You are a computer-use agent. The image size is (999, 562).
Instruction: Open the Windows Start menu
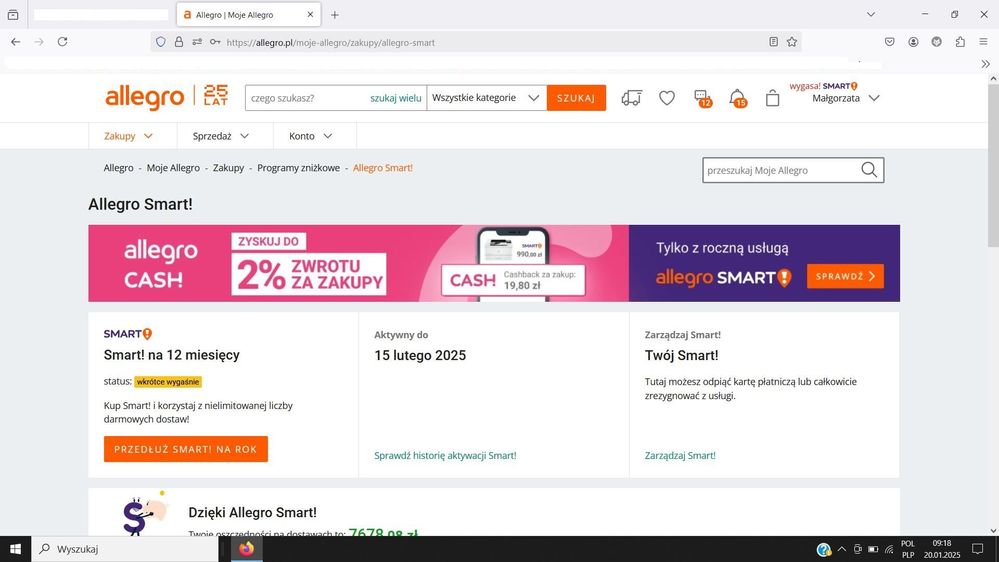point(15,549)
